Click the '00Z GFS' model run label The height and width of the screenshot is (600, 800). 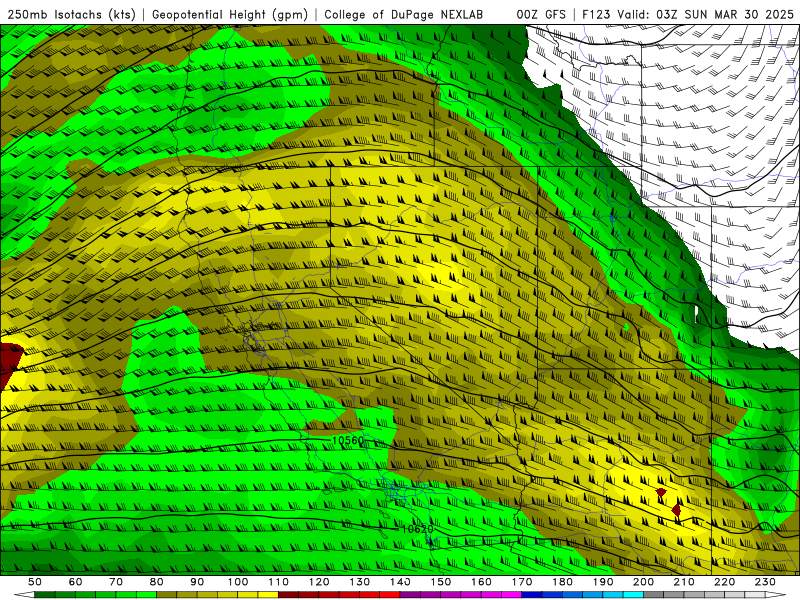pyautogui.click(x=541, y=14)
